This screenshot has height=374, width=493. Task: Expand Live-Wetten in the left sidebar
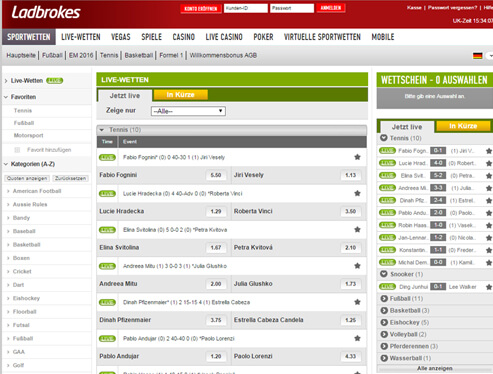[x=6, y=81]
